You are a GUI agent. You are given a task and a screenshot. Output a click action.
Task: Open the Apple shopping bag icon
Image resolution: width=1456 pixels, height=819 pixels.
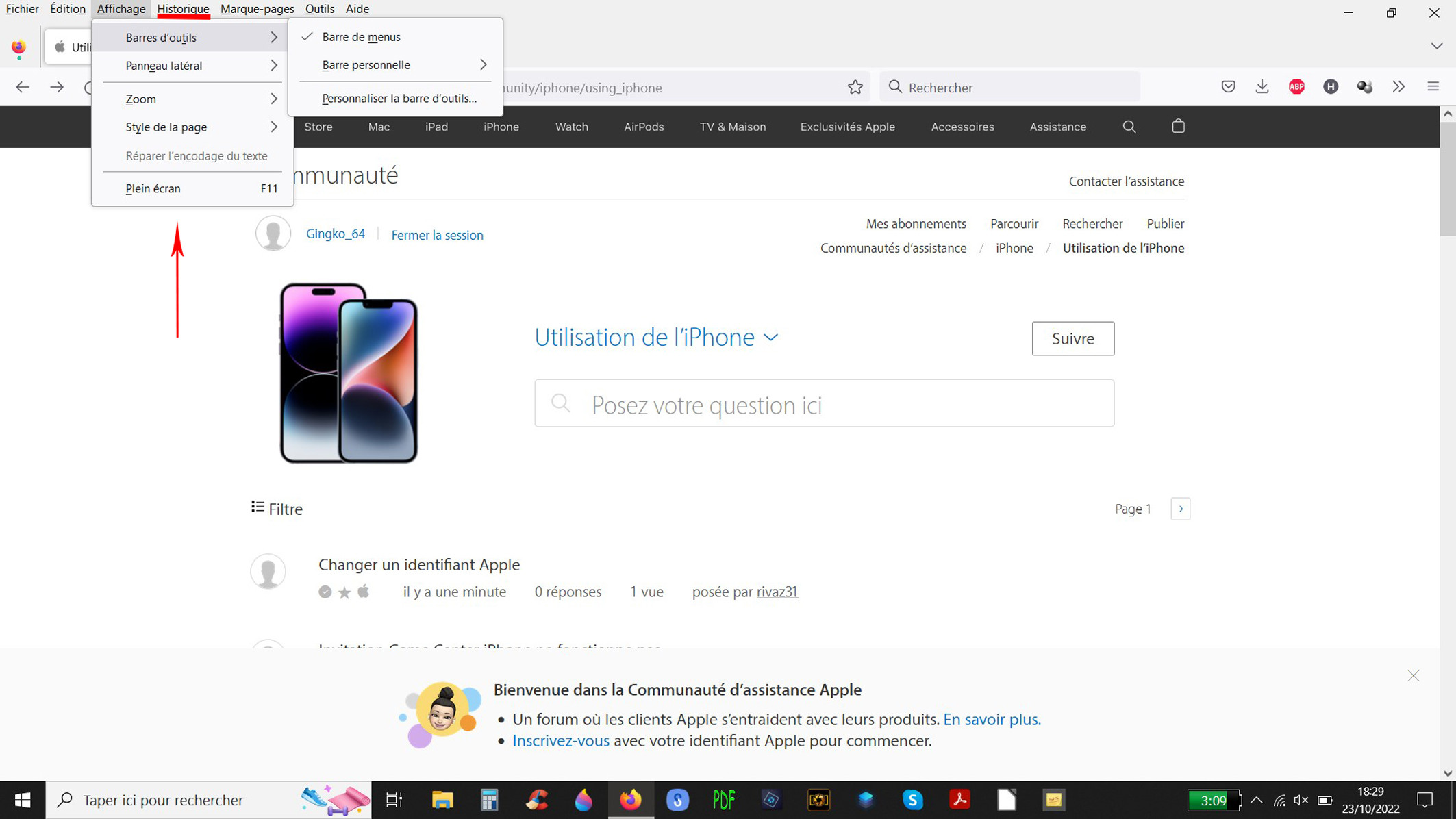tap(1178, 127)
